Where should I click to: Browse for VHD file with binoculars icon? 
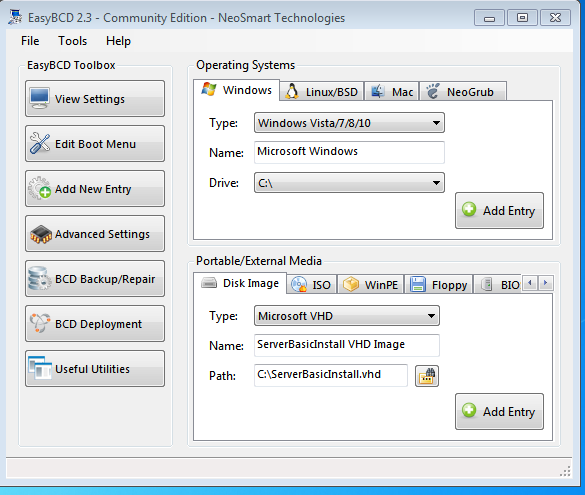[x=427, y=376]
